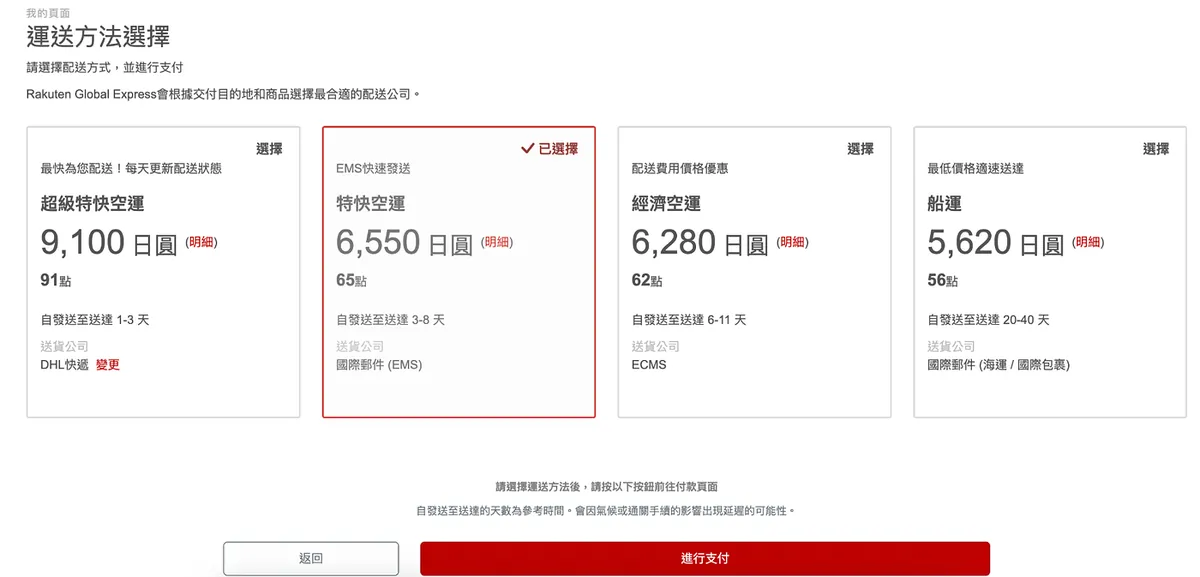View 明細 for the 5,620 yen option

1089,242
